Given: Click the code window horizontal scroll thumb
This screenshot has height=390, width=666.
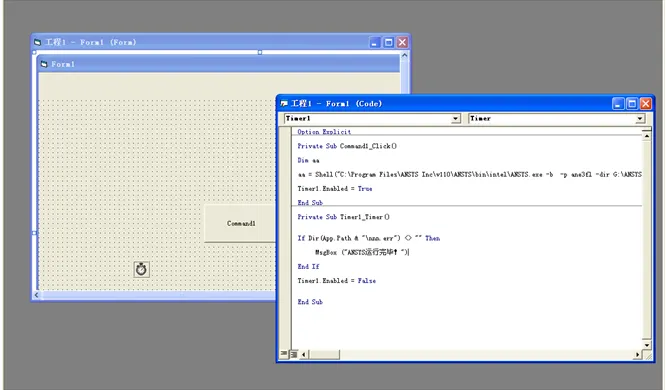Looking at the screenshot, I should click(x=324, y=354).
